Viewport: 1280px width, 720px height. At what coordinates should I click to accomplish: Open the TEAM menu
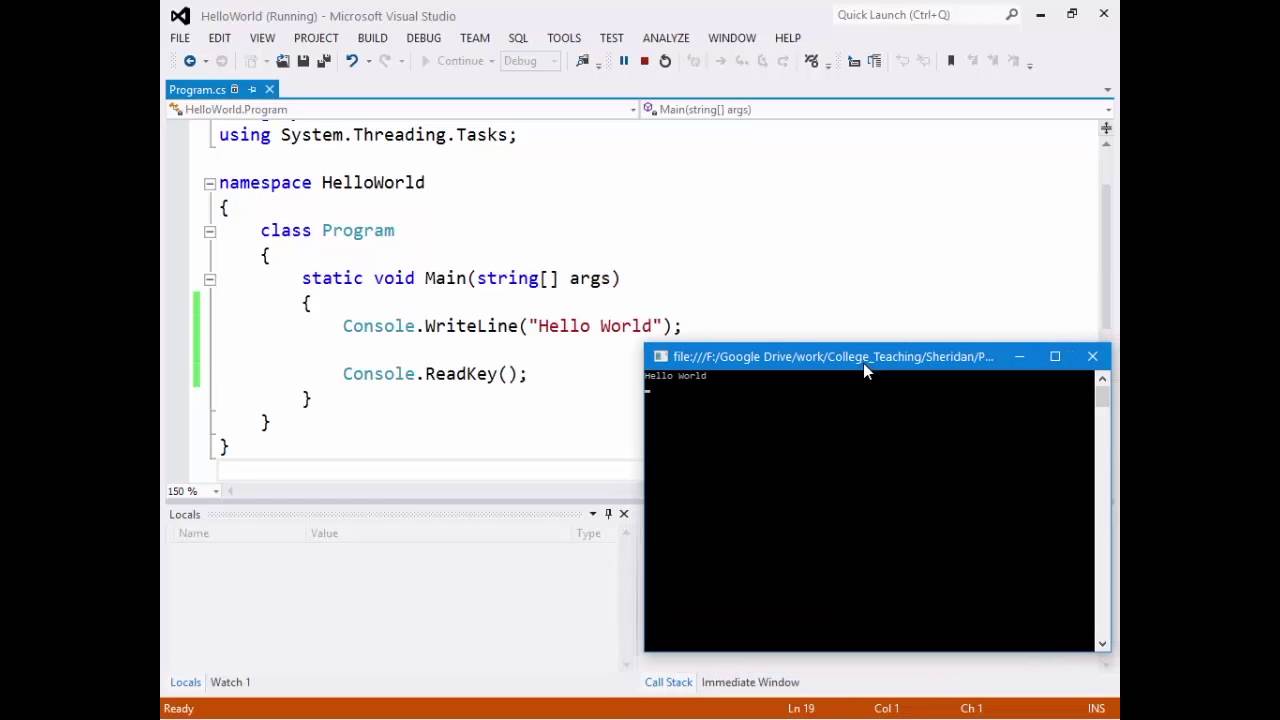475,38
